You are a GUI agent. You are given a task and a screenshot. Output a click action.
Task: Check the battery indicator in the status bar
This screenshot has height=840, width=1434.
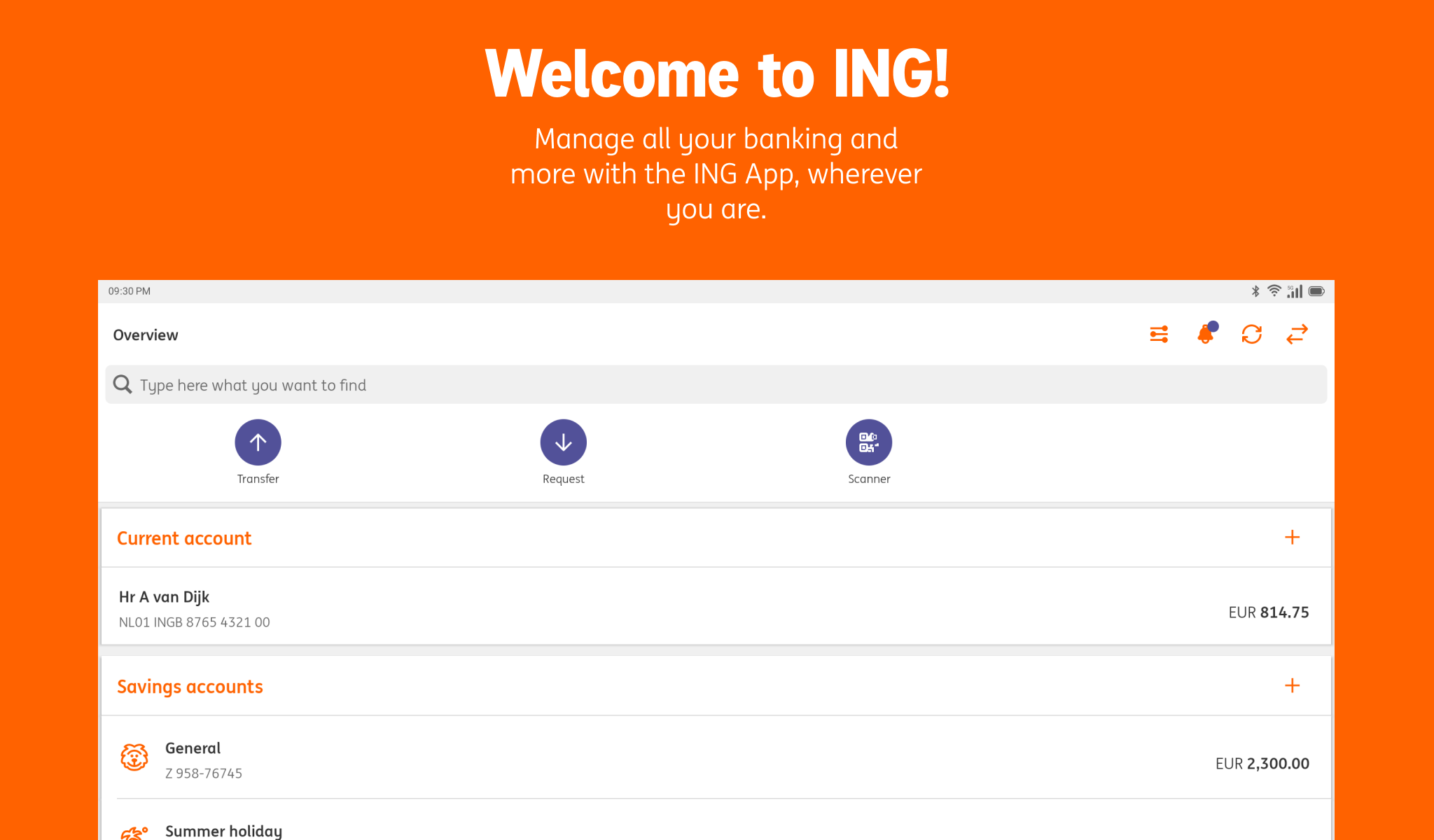(x=1316, y=290)
